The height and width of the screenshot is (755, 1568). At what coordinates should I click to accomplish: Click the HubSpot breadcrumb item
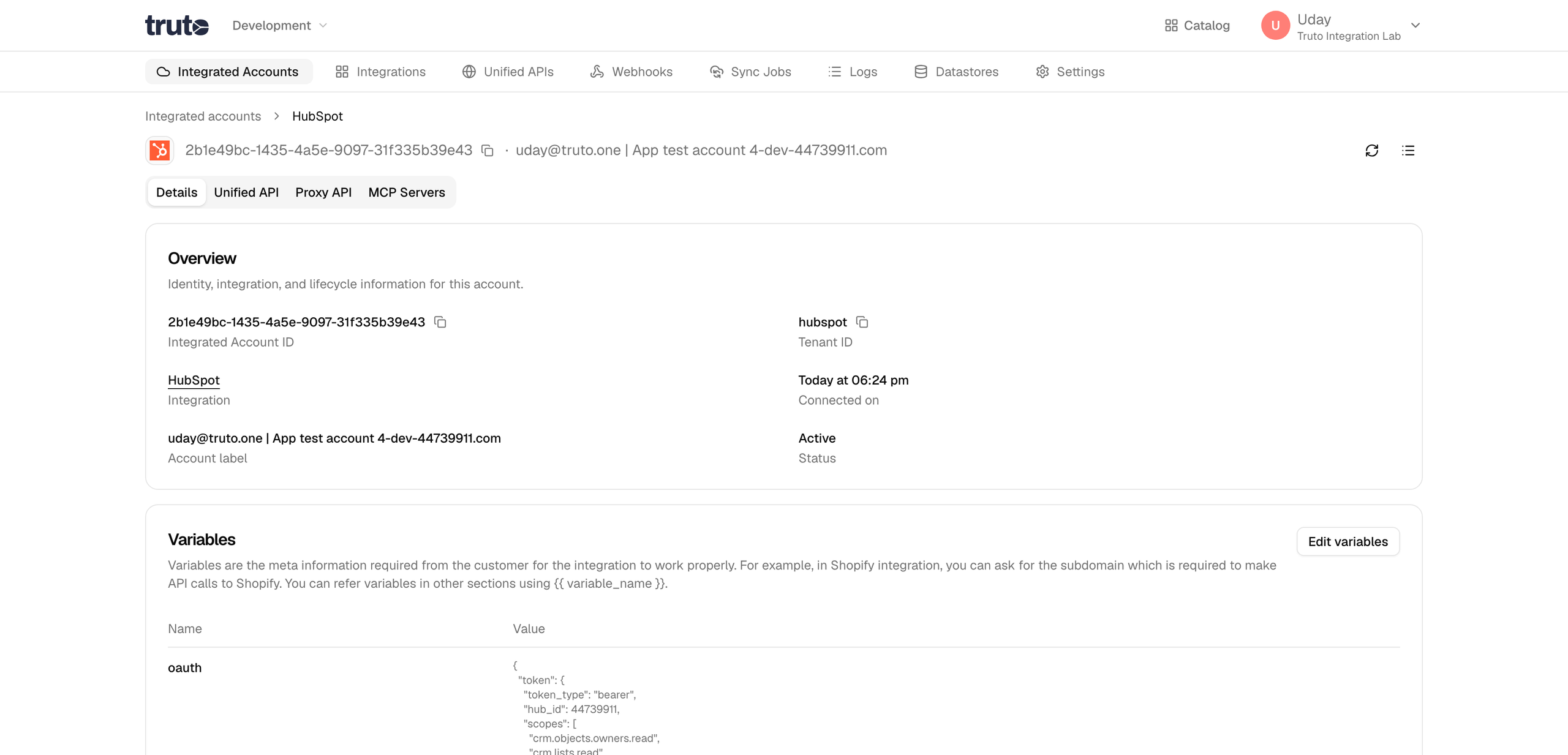click(317, 116)
